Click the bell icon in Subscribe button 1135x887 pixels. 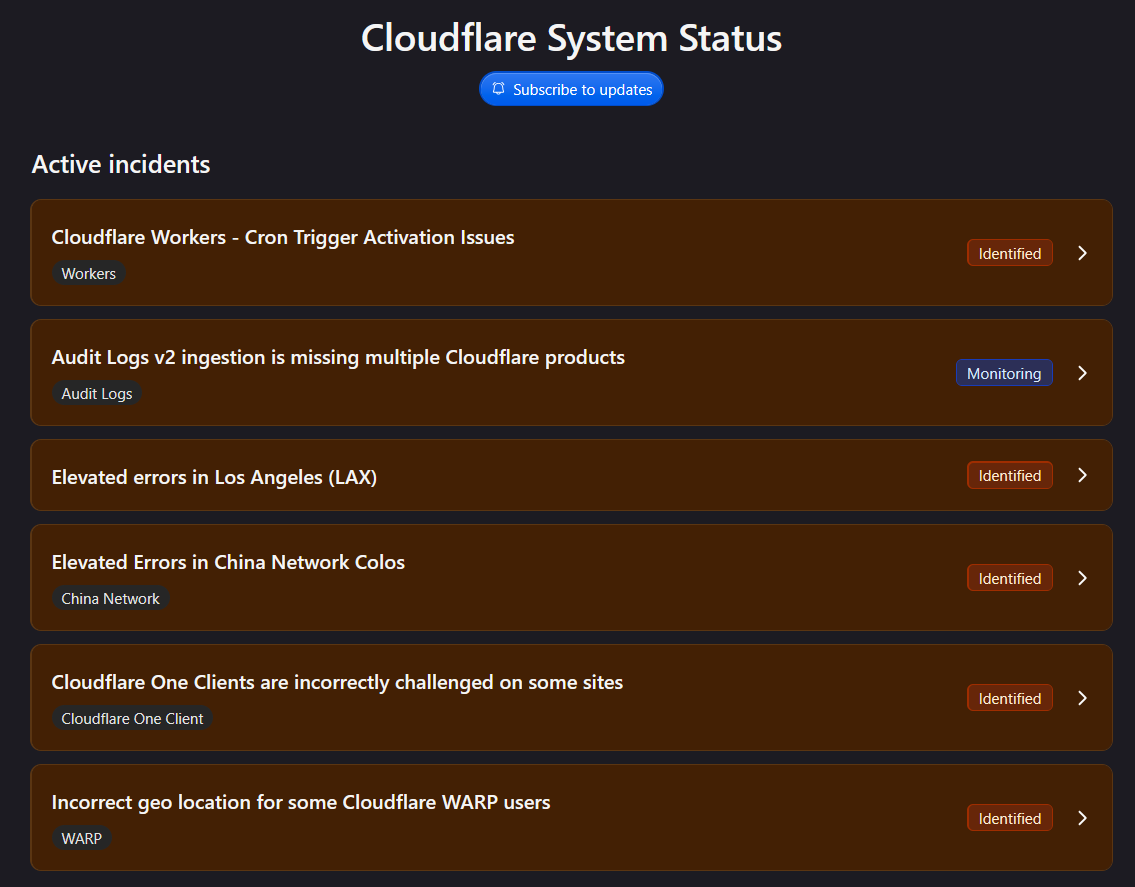pyautogui.click(x=498, y=88)
